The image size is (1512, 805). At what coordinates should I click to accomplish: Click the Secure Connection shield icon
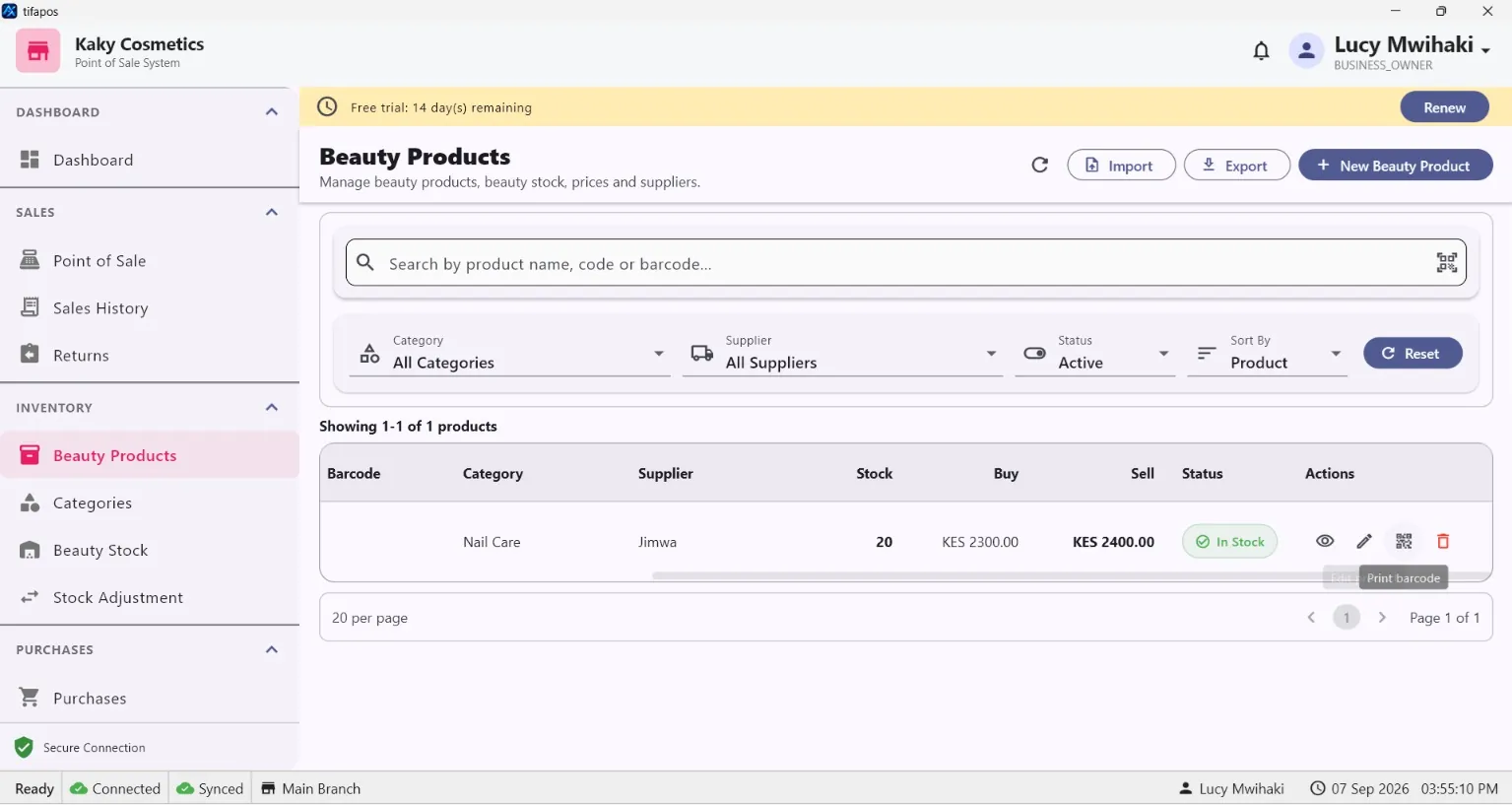click(24, 748)
